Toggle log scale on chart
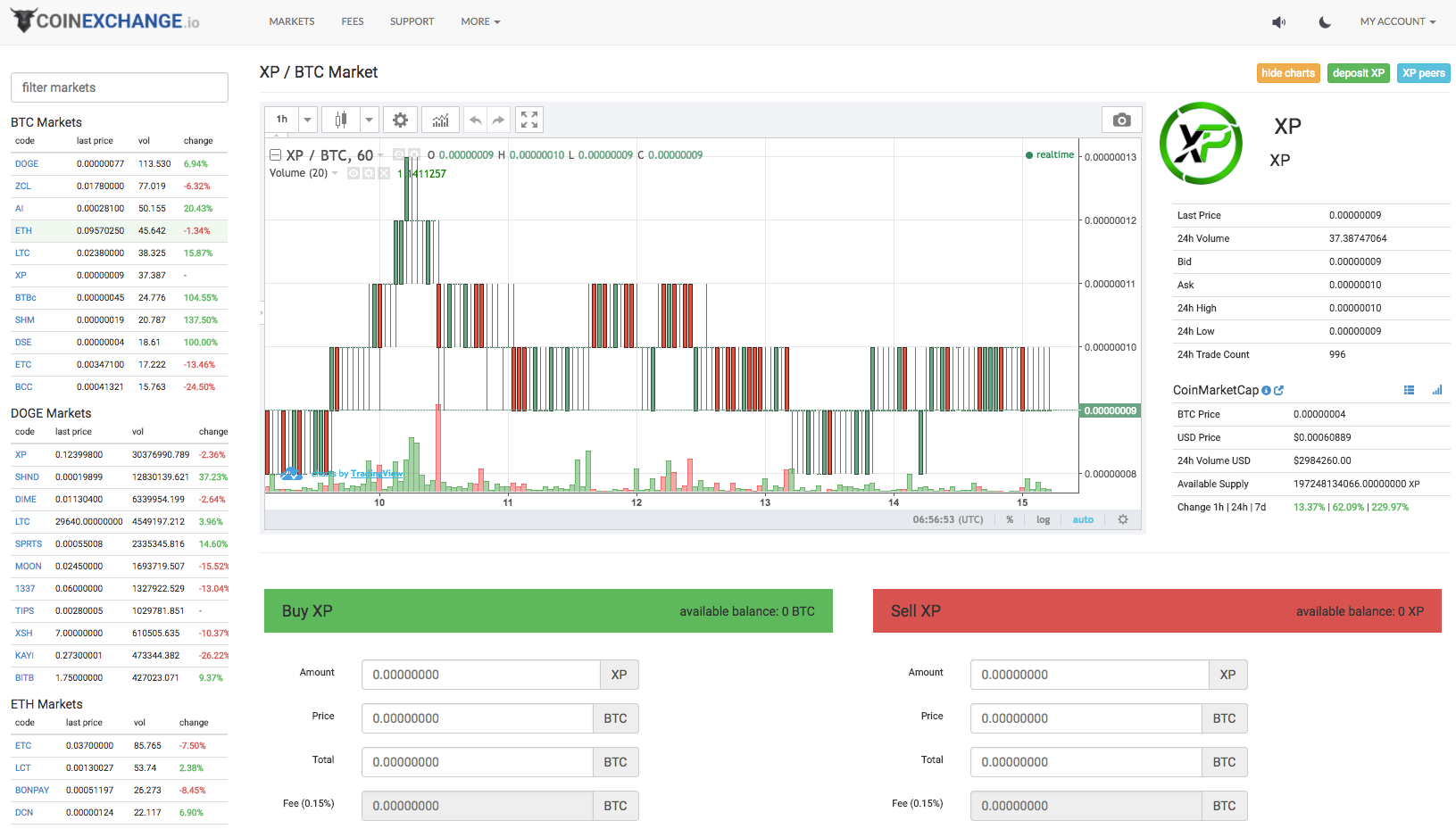 [x=1043, y=519]
